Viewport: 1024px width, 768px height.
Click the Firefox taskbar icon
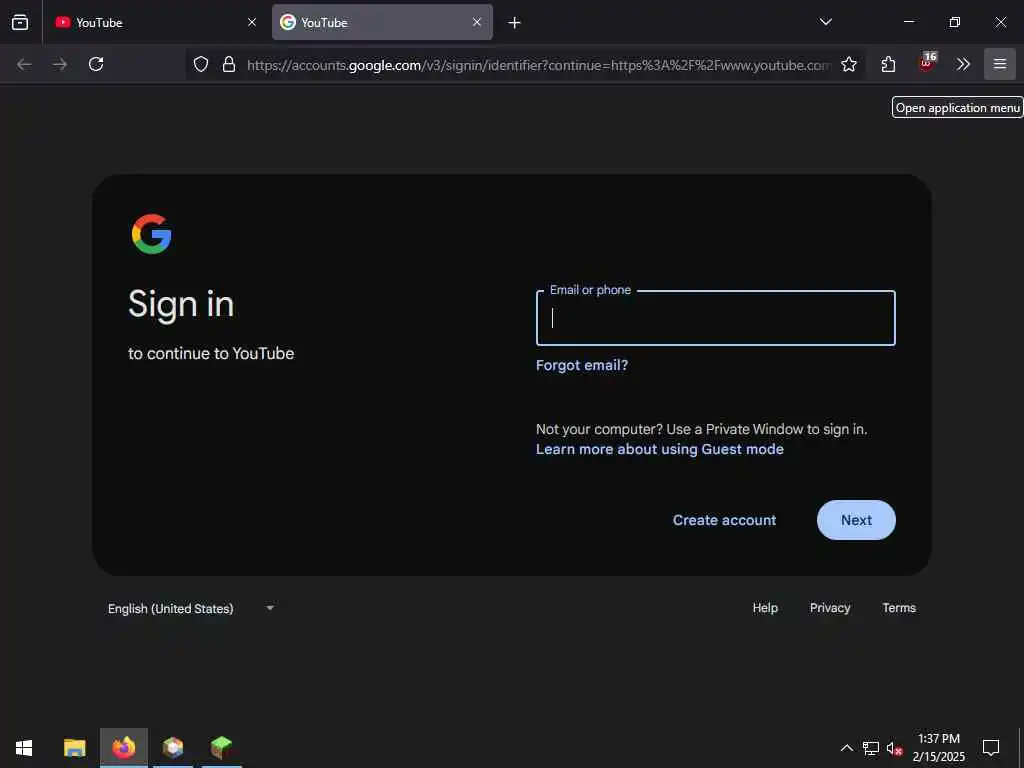123,748
